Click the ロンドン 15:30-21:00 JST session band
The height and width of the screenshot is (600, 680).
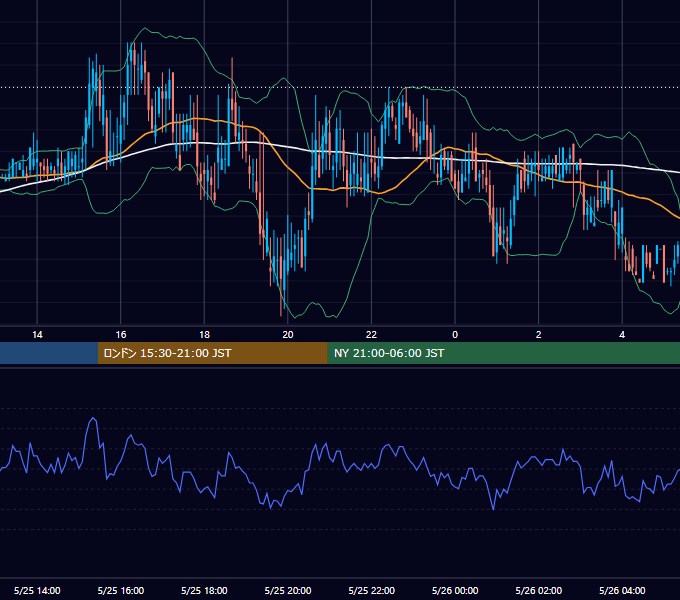point(212,353)
